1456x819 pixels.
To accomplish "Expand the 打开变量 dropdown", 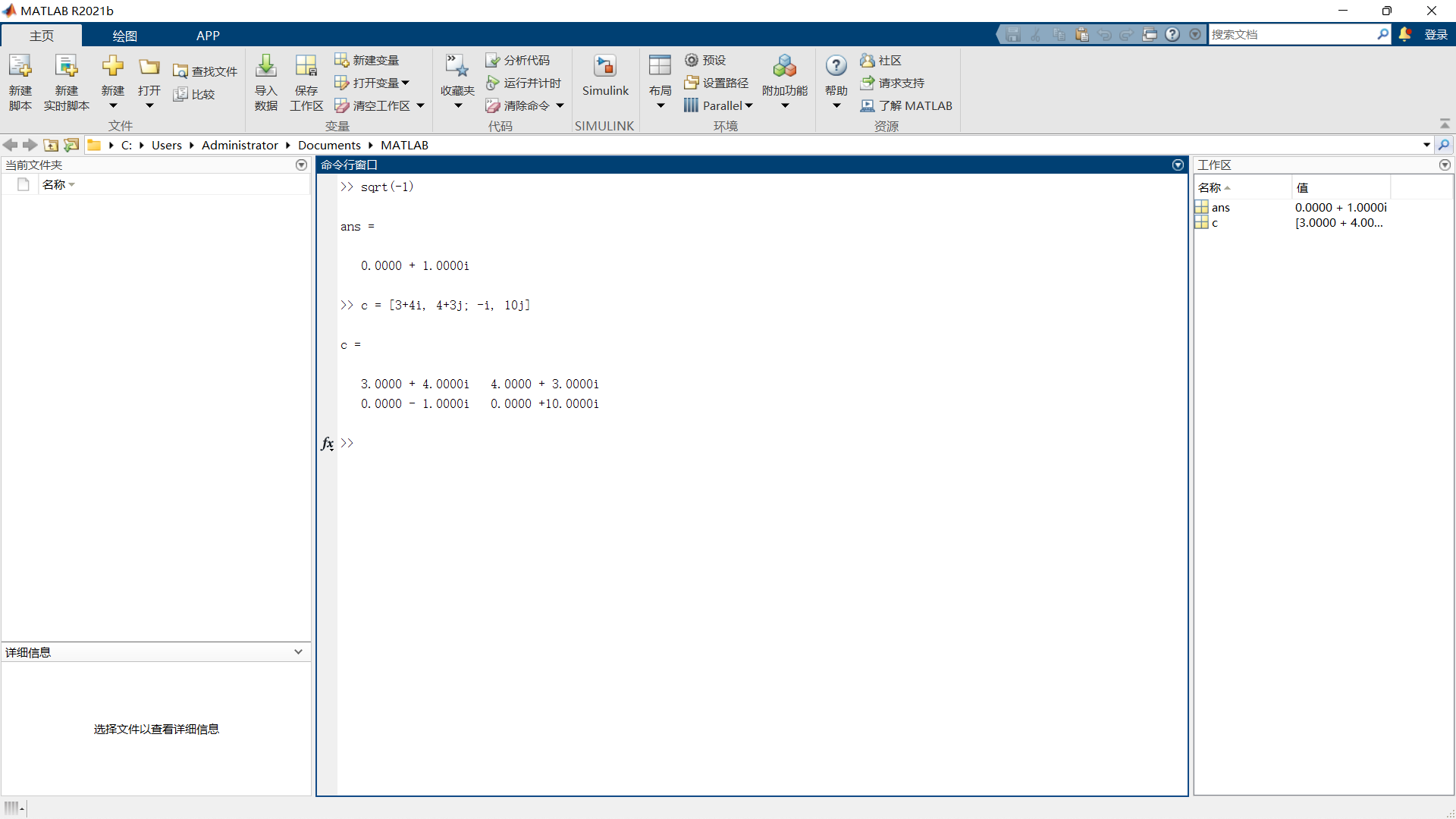I will point(406,83).
